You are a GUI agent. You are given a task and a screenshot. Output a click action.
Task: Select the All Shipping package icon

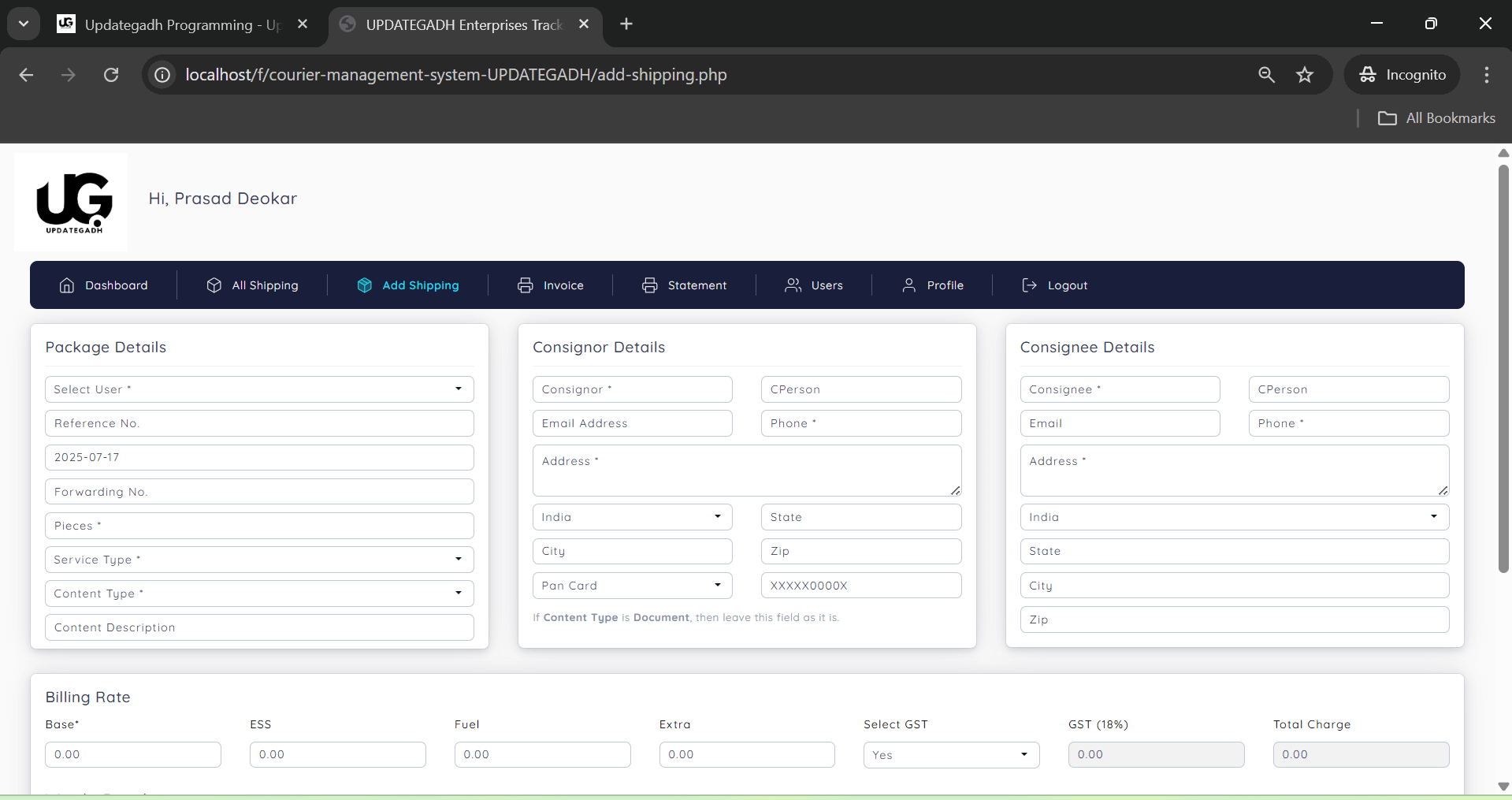(x=214, y=285)
